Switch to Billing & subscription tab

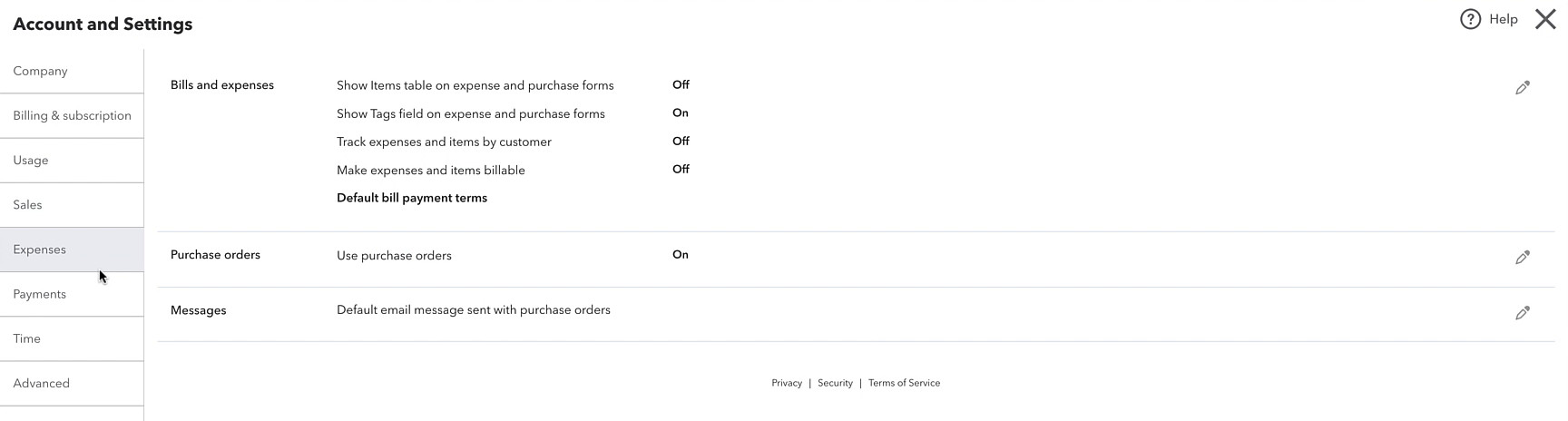72,115
